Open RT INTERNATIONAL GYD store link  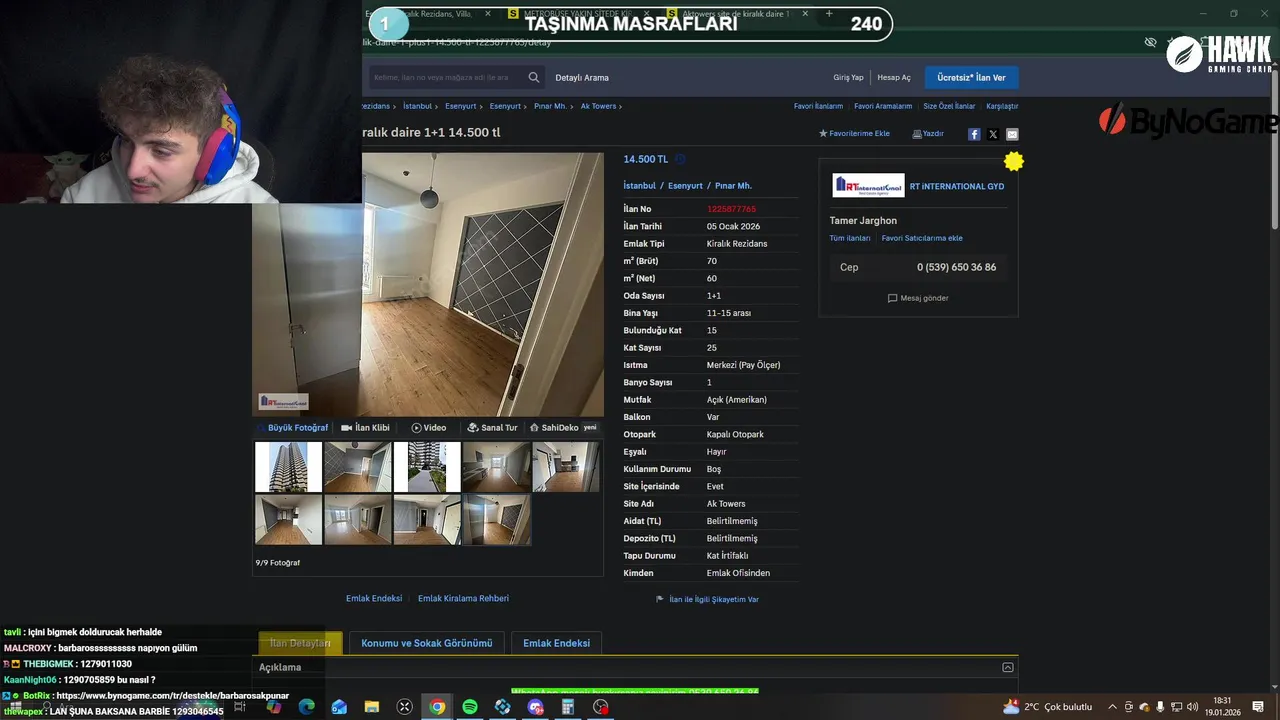point(957,186)
